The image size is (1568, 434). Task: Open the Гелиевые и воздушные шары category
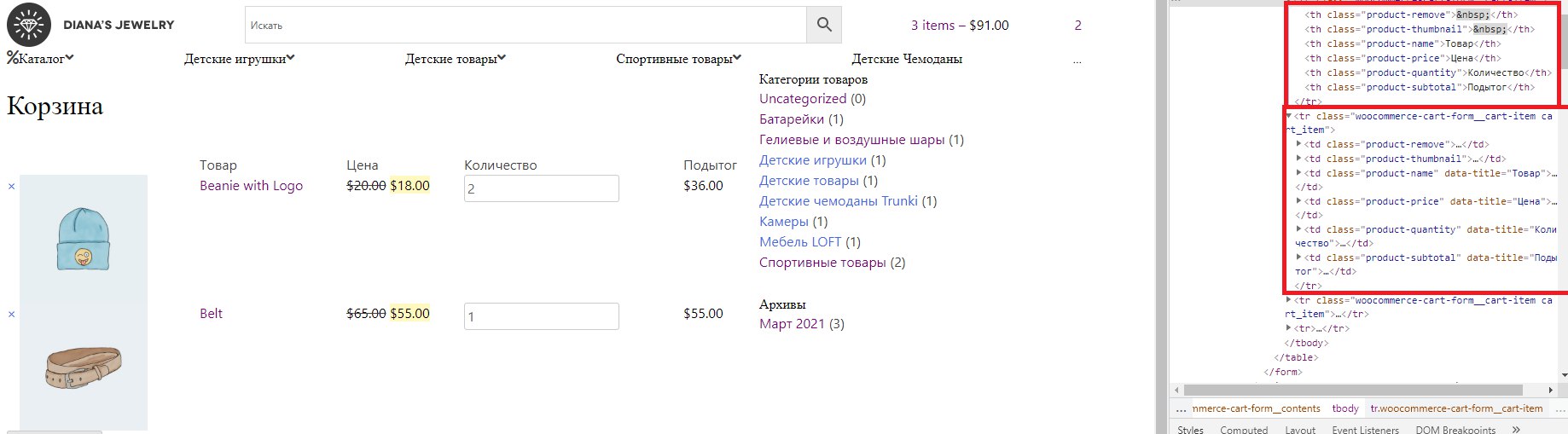pos(851,140)
